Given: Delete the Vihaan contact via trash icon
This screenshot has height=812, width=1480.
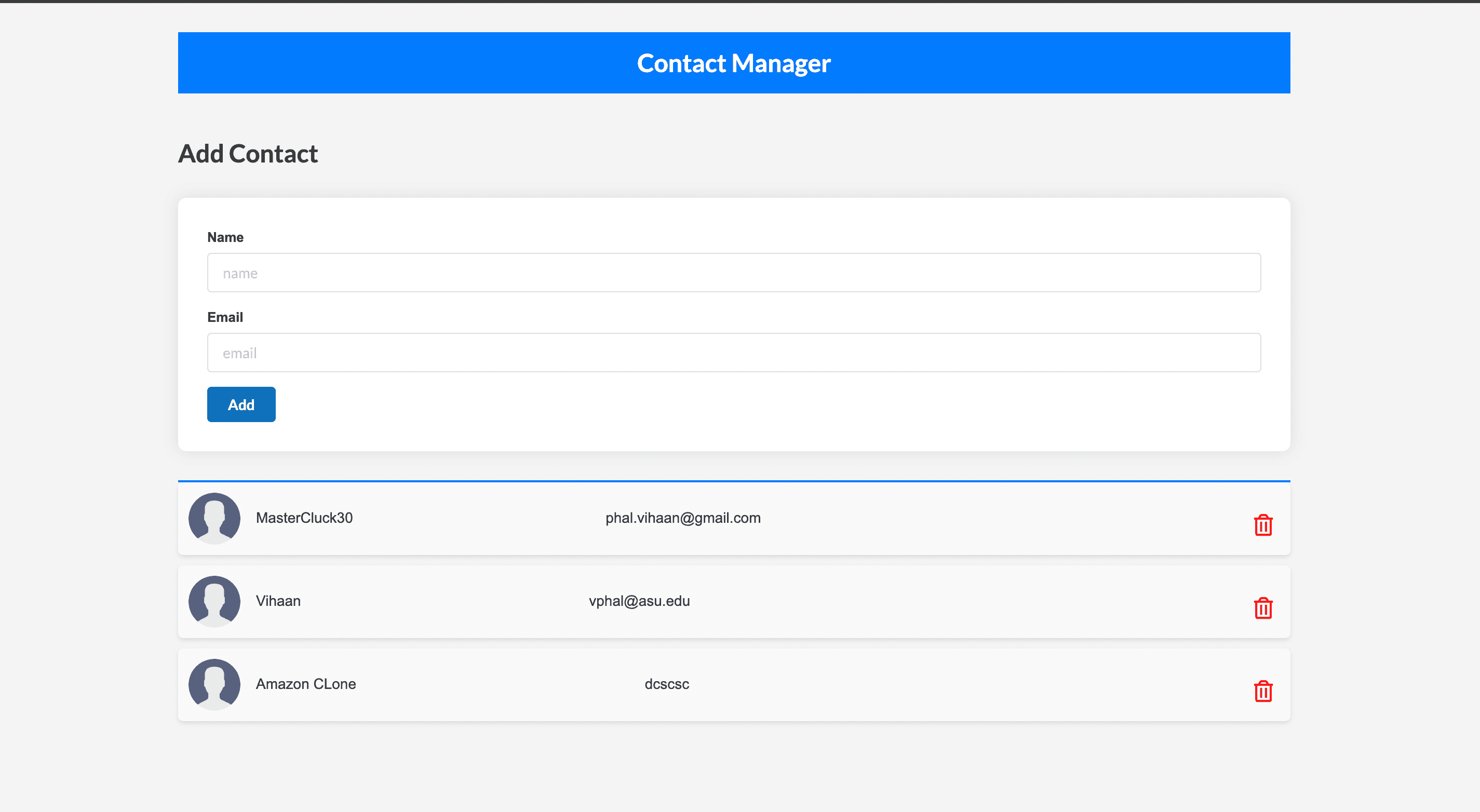Looking at the screenshot, I should (x=1262, y=607).
